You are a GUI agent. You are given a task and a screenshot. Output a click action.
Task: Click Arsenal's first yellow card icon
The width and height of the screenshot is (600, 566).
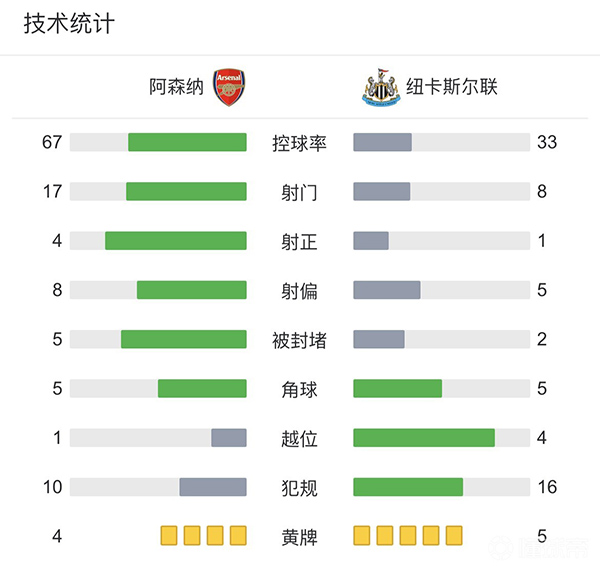point(169,535)
